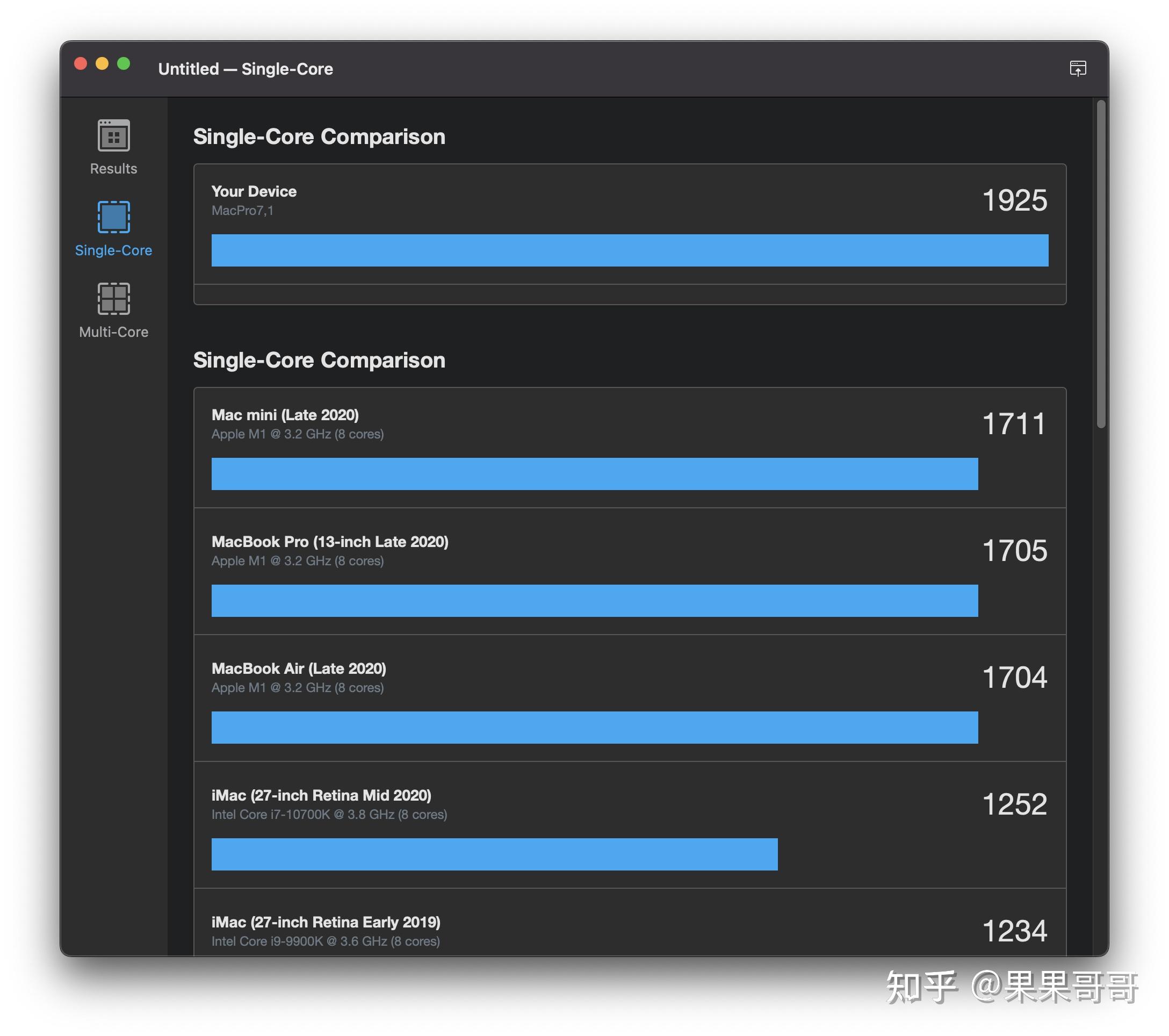
Task: Open the Results sidebar icon
Action: pos(113,135)
